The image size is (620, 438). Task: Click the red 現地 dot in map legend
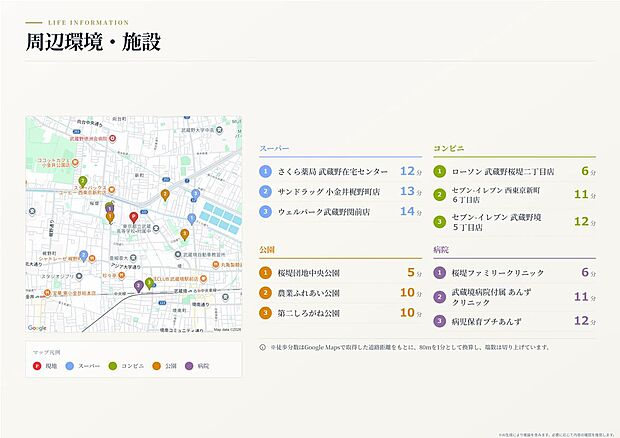(37, 366)
